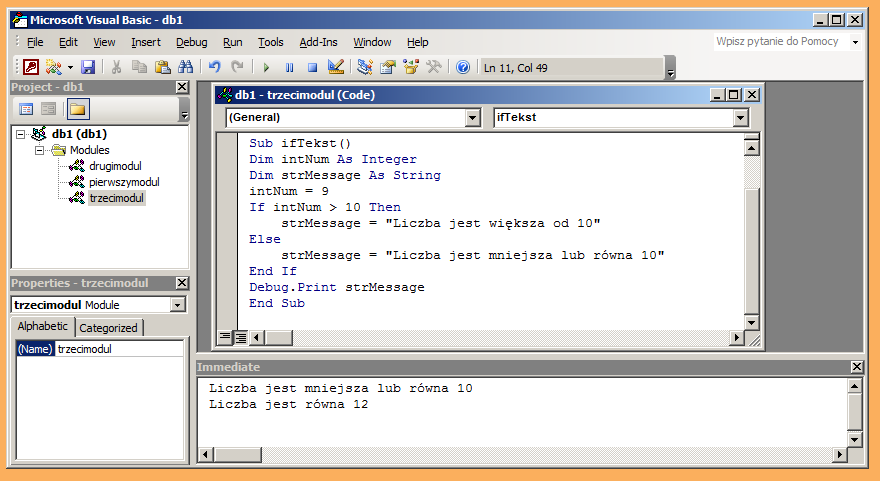This screenshot has height=481, width=880.
Task: Open toolbar options arrow after Ln/Col box
Action: pos(670,68)
